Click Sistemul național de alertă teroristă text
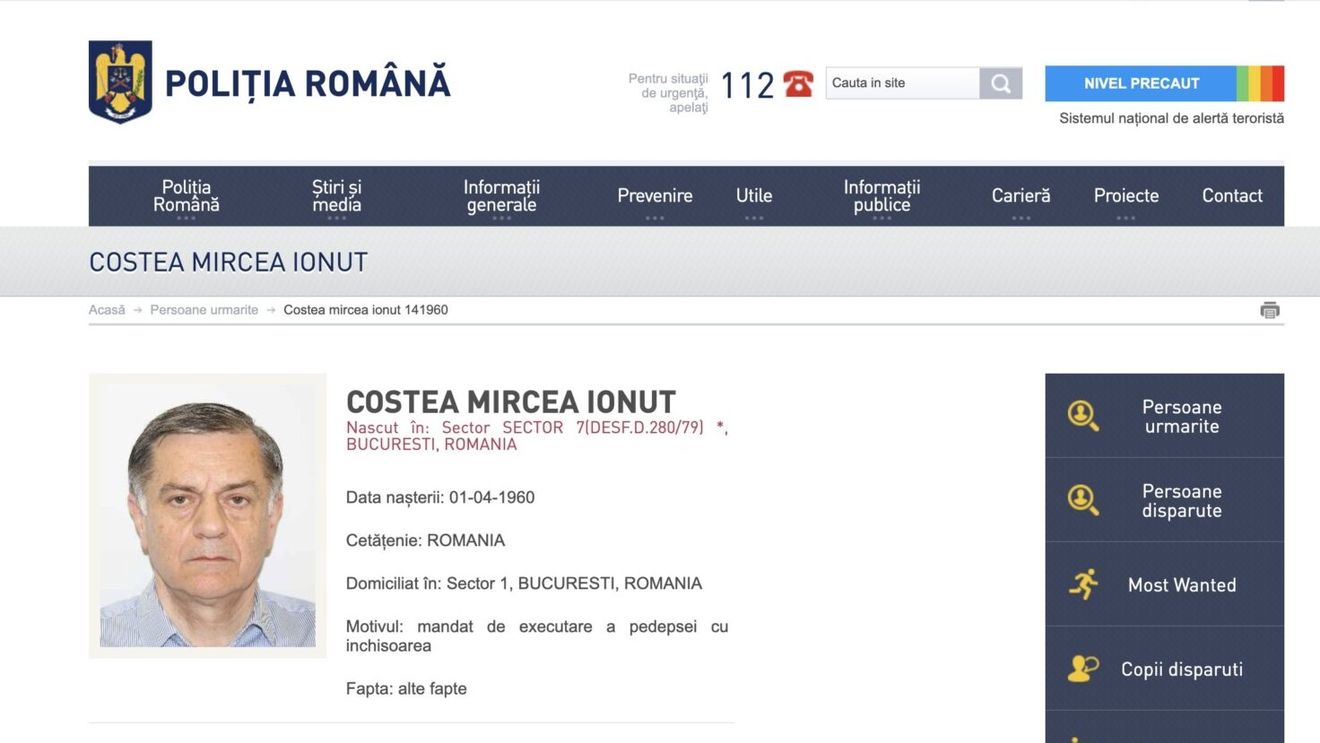This screenshot has width=1320, height=743. click(x=1171, y=118)
